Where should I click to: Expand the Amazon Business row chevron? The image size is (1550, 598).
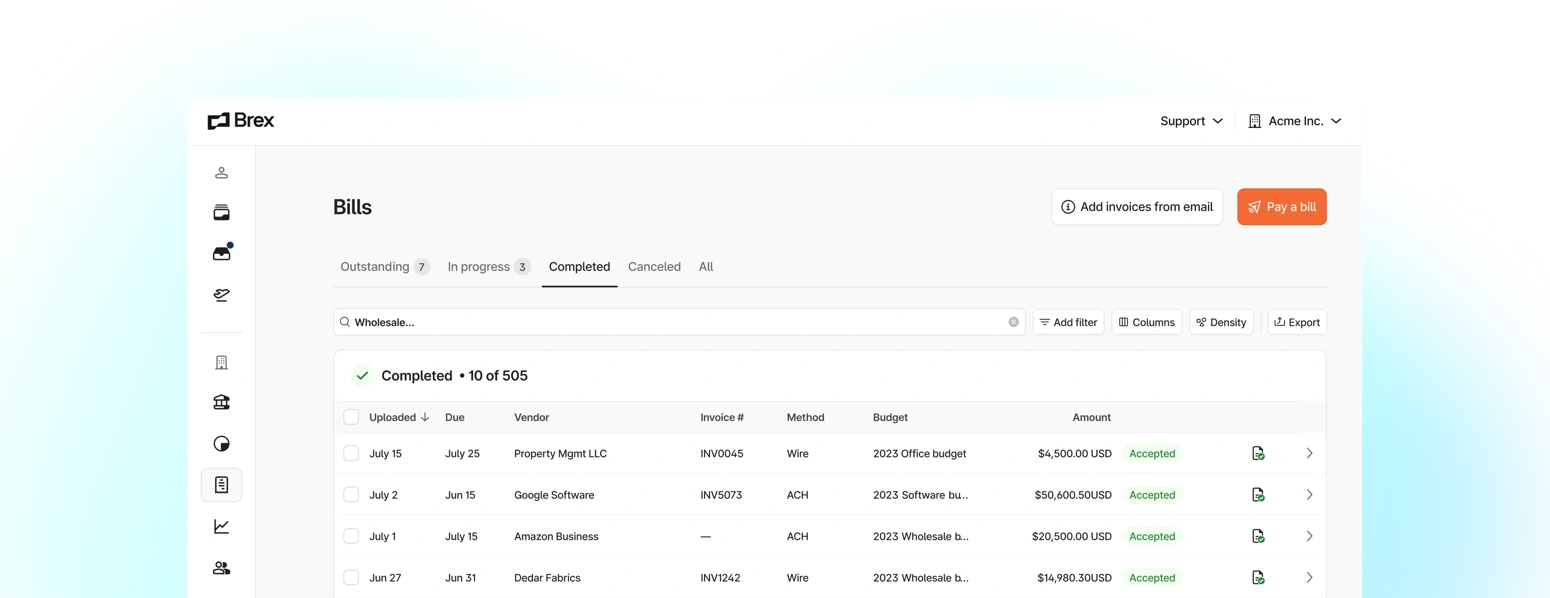tap(1309, 536)
